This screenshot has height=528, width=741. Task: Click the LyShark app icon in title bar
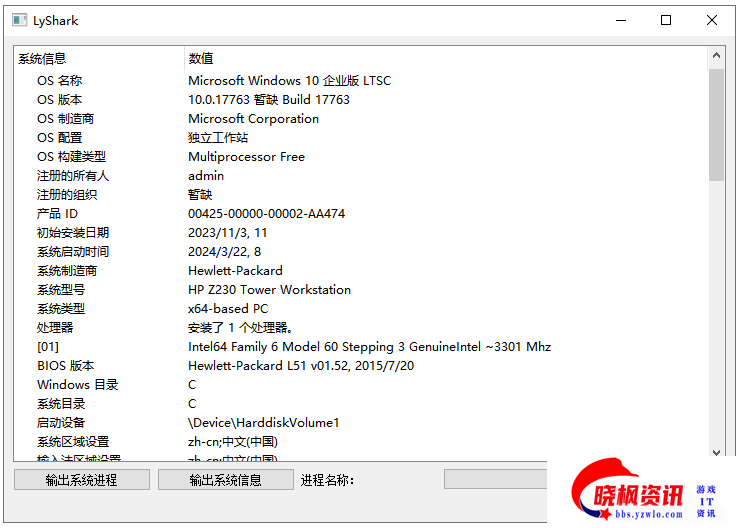click(19, 20)
